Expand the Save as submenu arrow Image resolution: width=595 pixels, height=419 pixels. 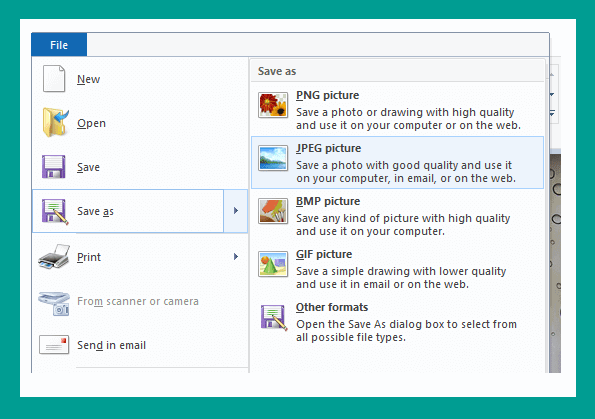coord(236,211)
